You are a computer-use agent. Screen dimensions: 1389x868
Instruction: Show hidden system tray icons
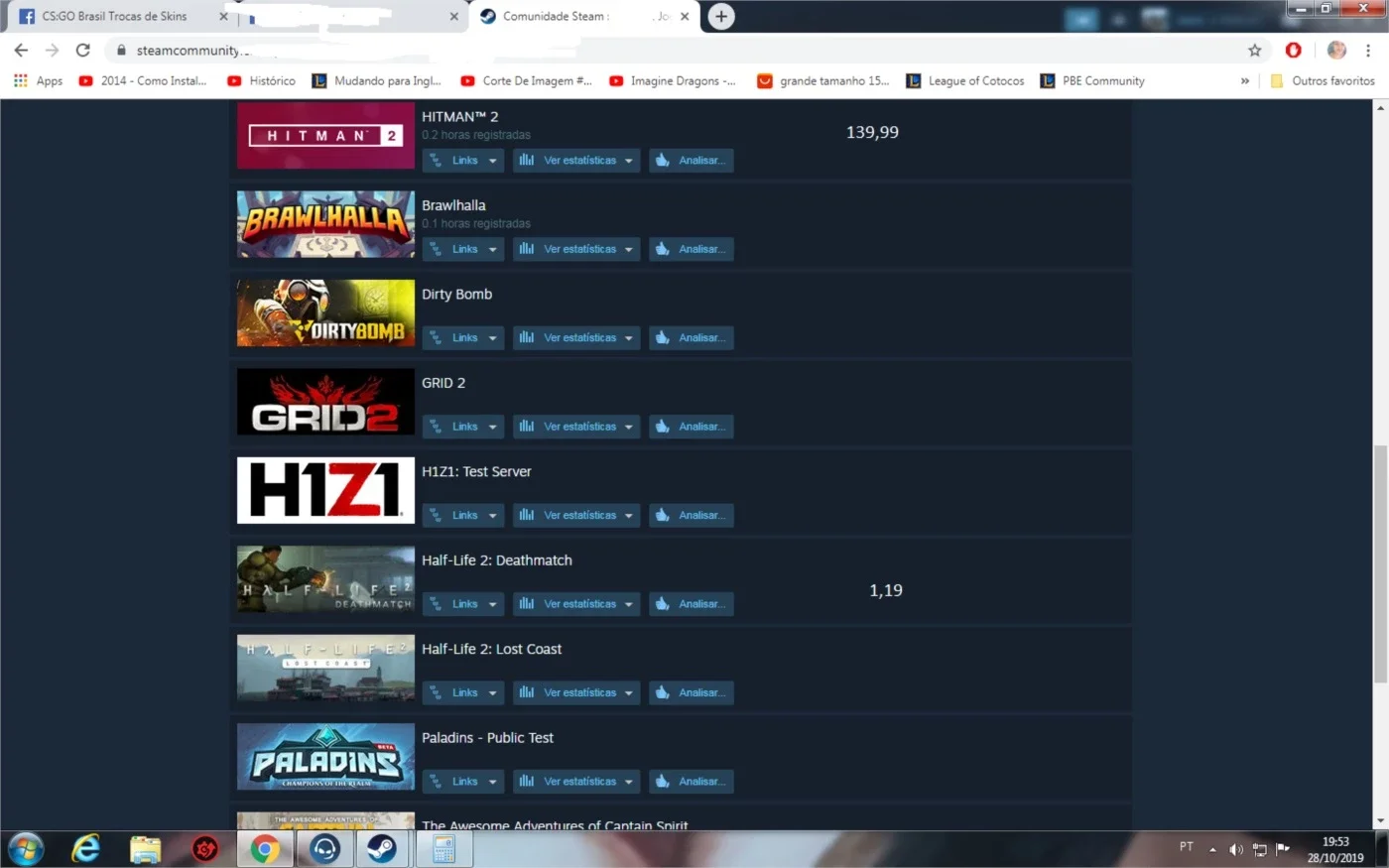pyautogui.click(x=1212, y=849)
